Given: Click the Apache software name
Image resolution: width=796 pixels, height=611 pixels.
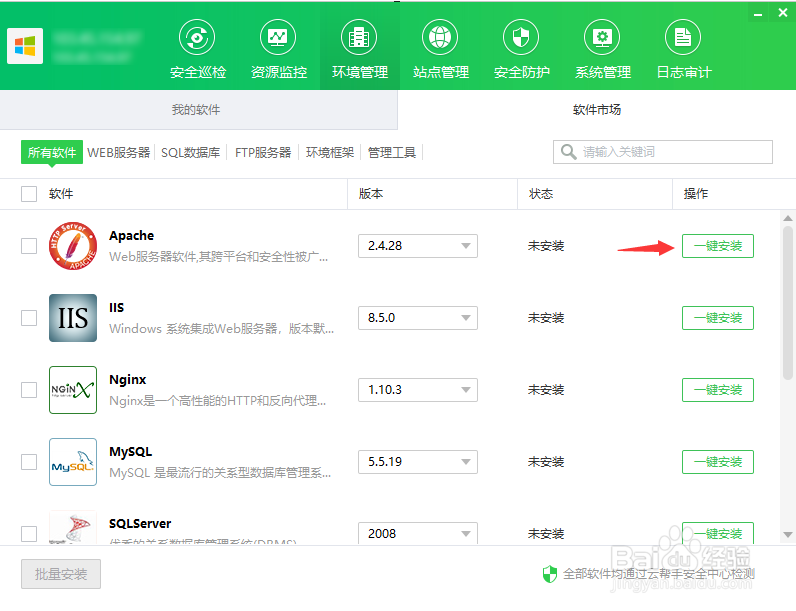Looking at the screenshot, I should coord(131,235).
